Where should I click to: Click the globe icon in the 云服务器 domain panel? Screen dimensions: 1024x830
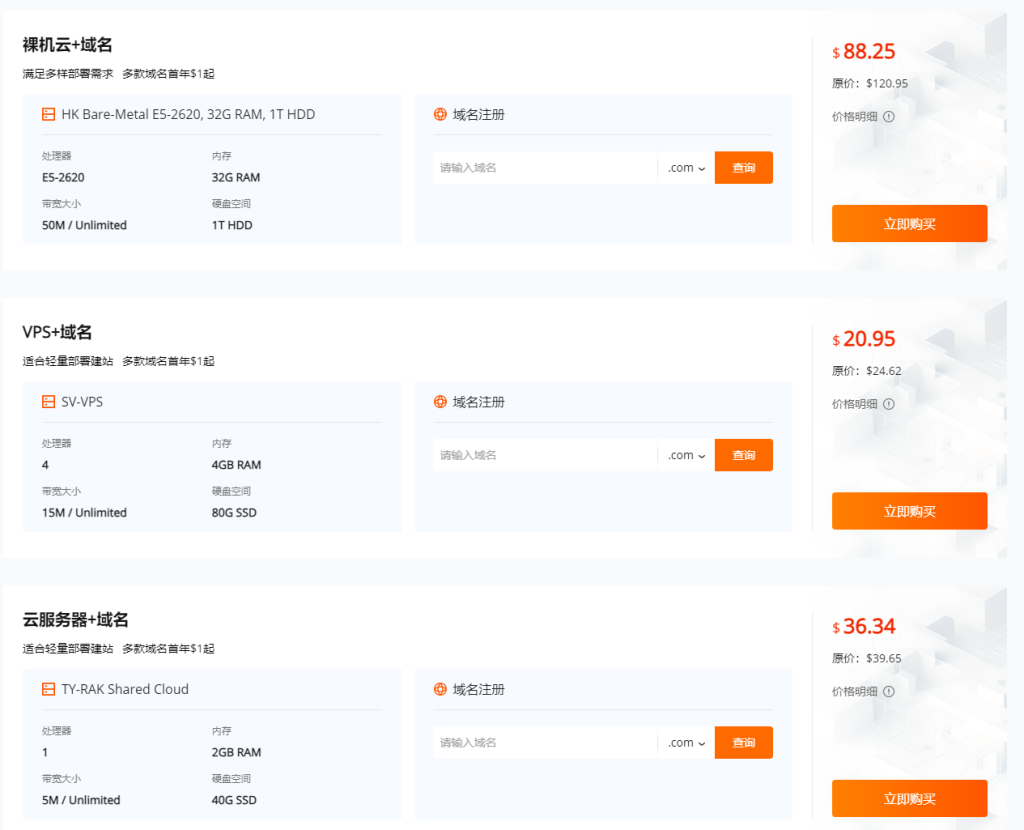(440, 689)
